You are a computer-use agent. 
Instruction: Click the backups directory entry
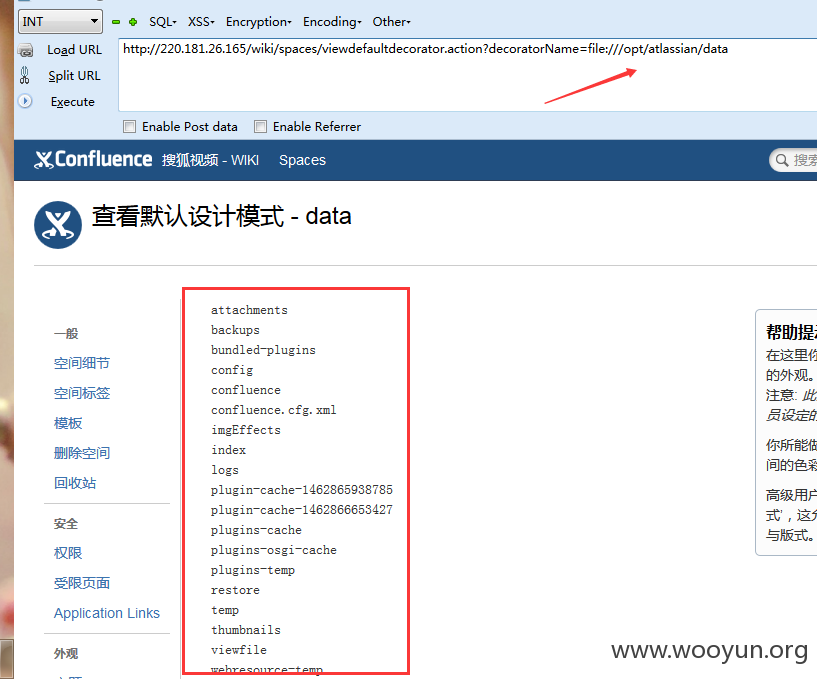pyautogui.click(x=235, y=330)
